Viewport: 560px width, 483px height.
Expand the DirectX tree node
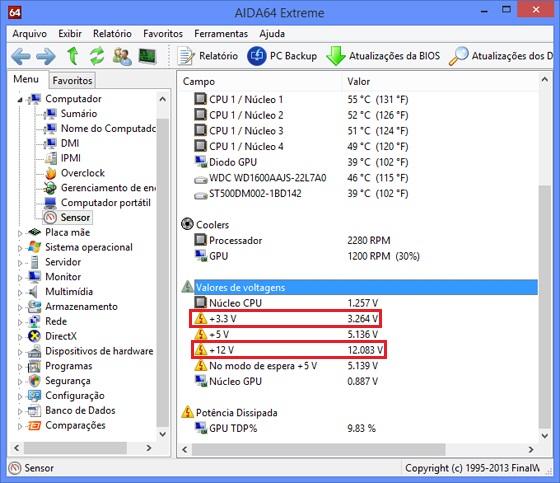20,337
